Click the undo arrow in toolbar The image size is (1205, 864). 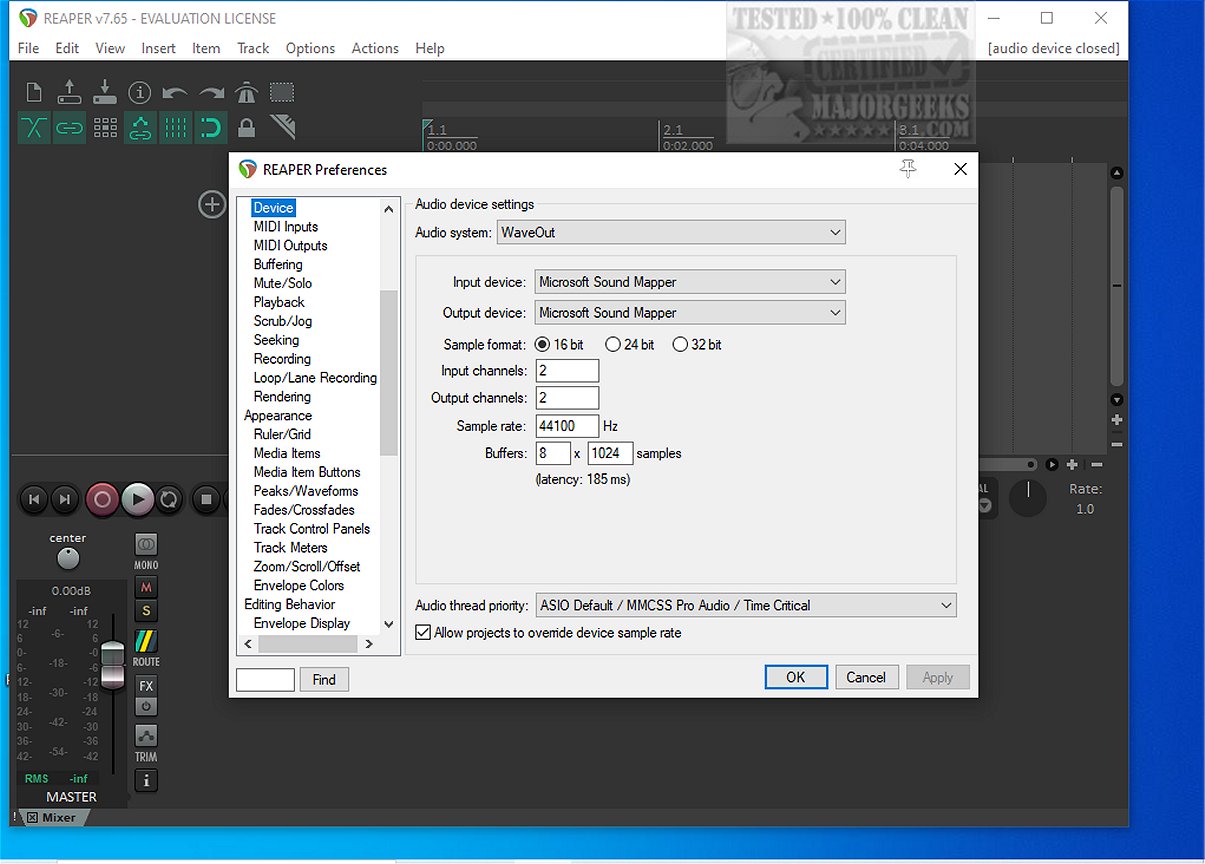click(175, 93)
